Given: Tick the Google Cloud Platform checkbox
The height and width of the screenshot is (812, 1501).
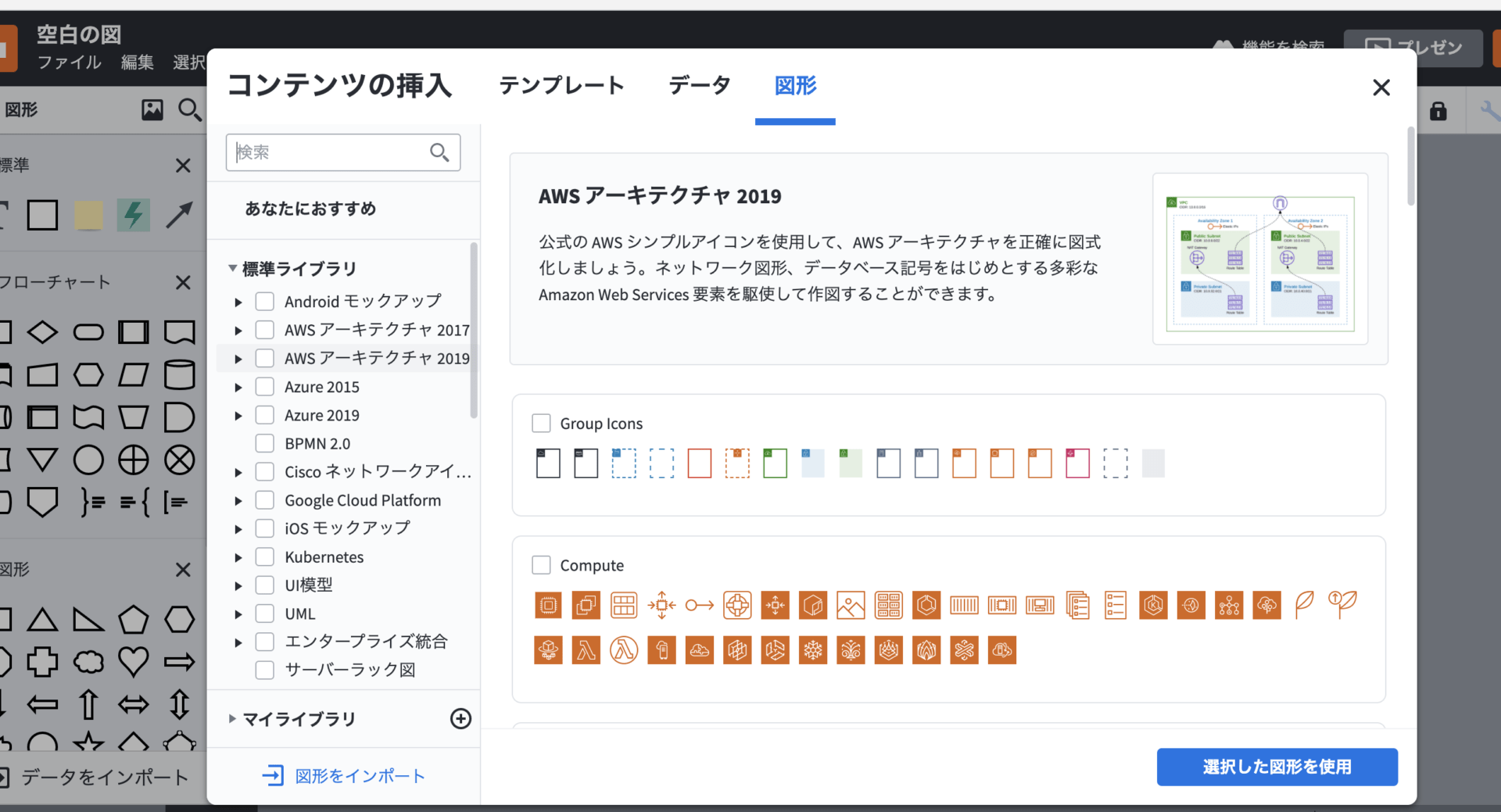Looking at the screenshot, I should pyautogui.click(x=265, y=500).
